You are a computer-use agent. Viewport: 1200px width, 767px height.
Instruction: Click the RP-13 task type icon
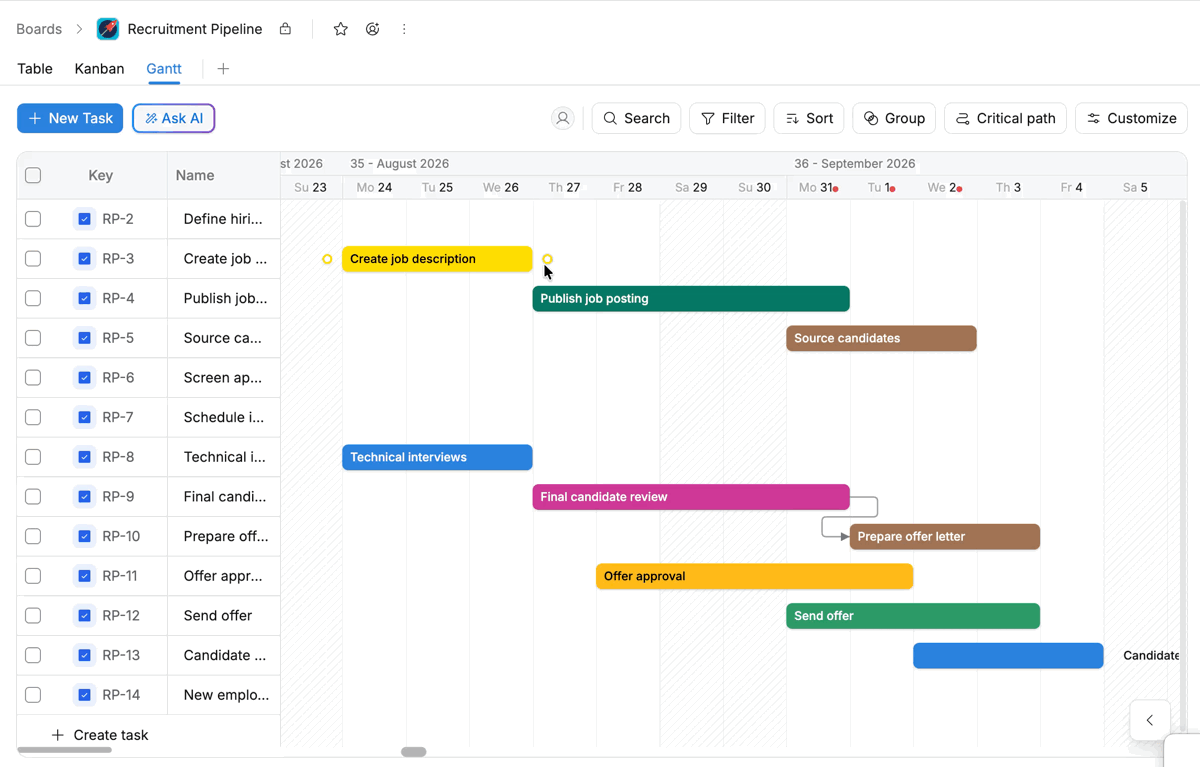84,655
